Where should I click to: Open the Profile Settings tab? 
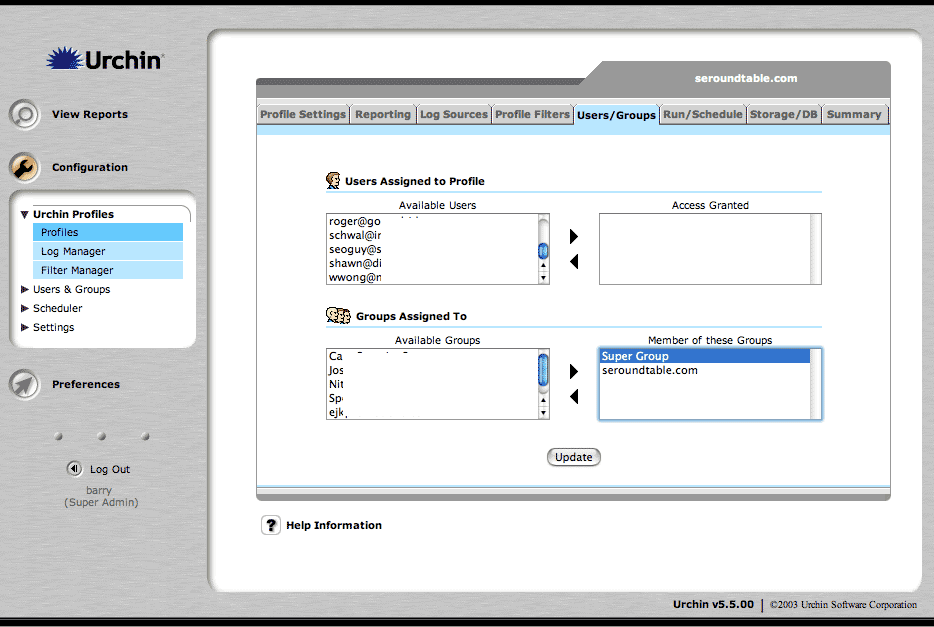(303, 114)
